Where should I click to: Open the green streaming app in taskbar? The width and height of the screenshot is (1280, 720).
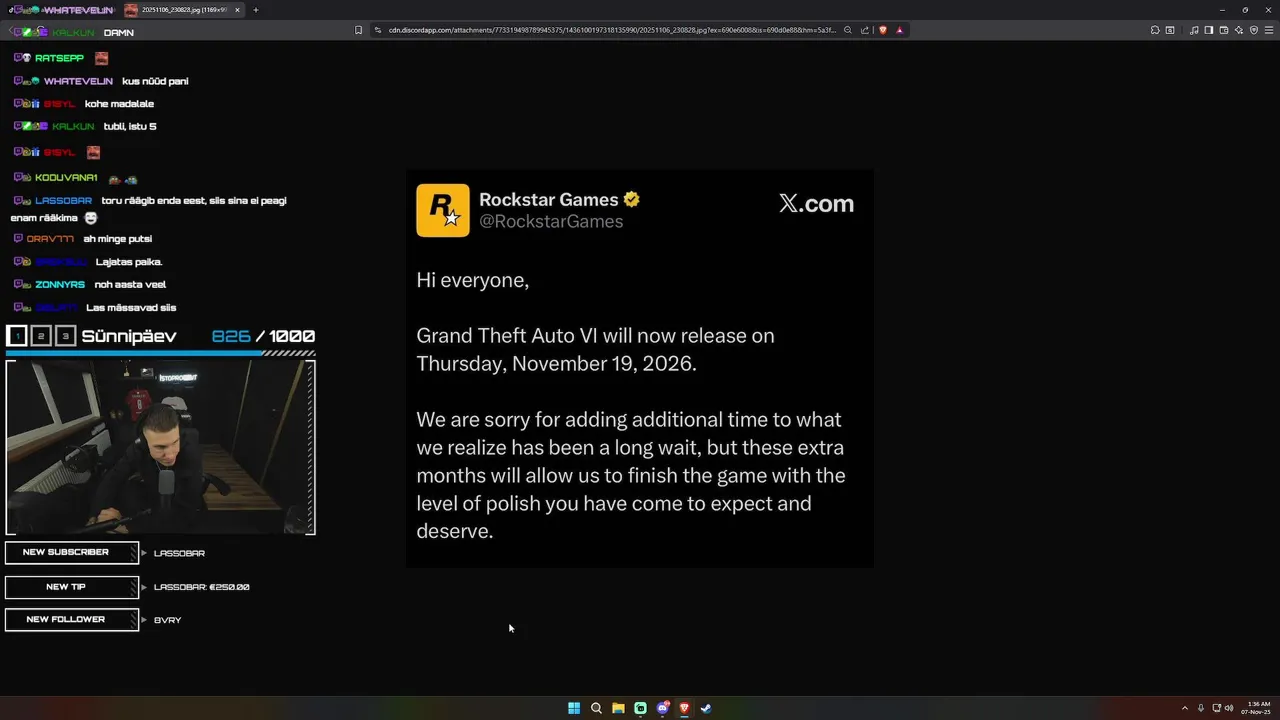640,708
